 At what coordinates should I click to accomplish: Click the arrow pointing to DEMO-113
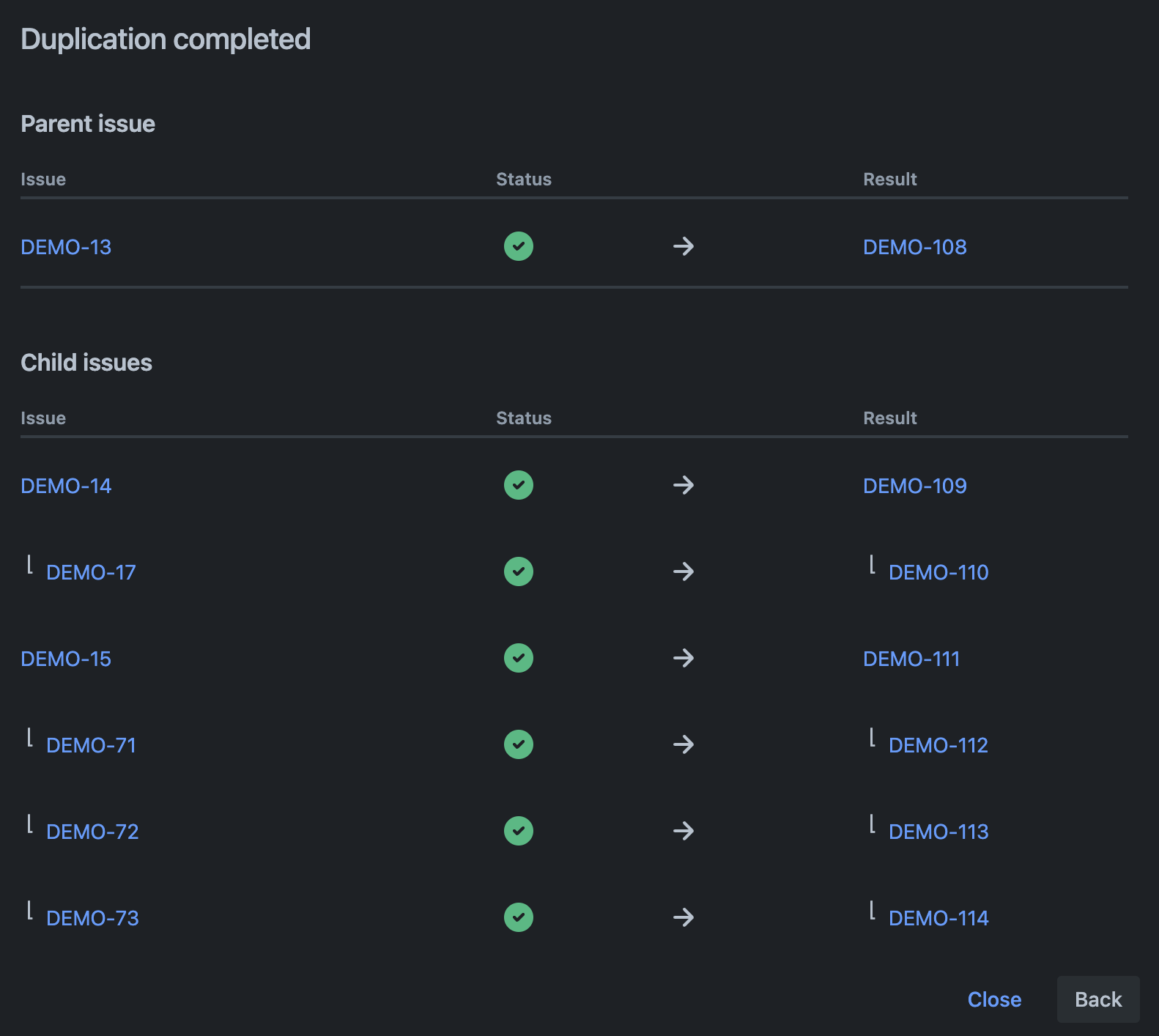[x=683, y=831]
